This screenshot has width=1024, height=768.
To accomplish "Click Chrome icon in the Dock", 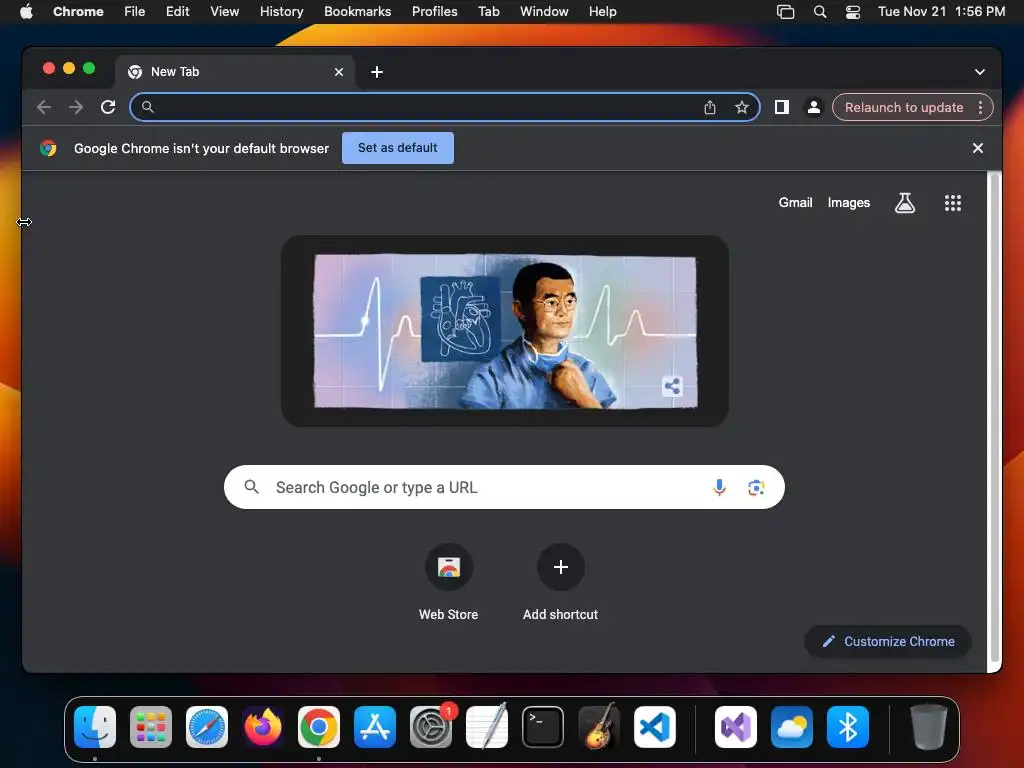I will (x=319, y=727).
